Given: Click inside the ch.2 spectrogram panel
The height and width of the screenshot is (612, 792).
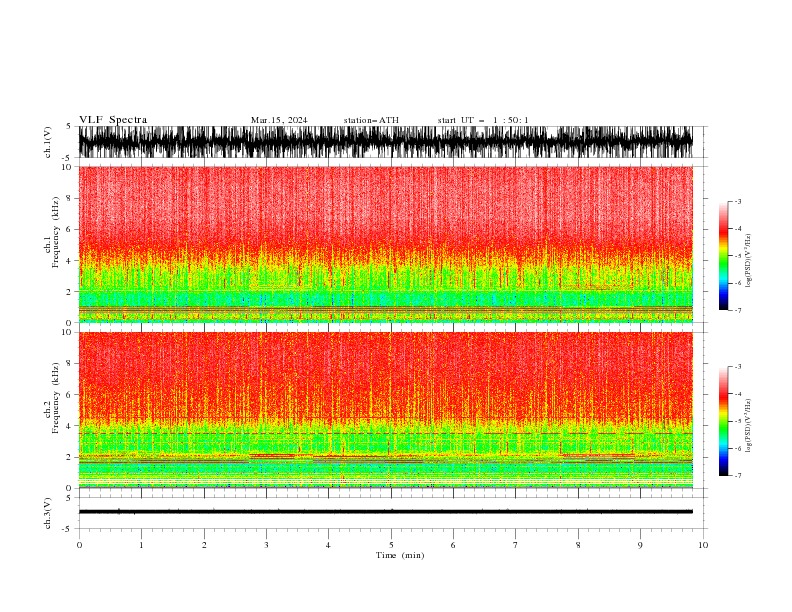Looking at the screenshot, I should (385, 410).
